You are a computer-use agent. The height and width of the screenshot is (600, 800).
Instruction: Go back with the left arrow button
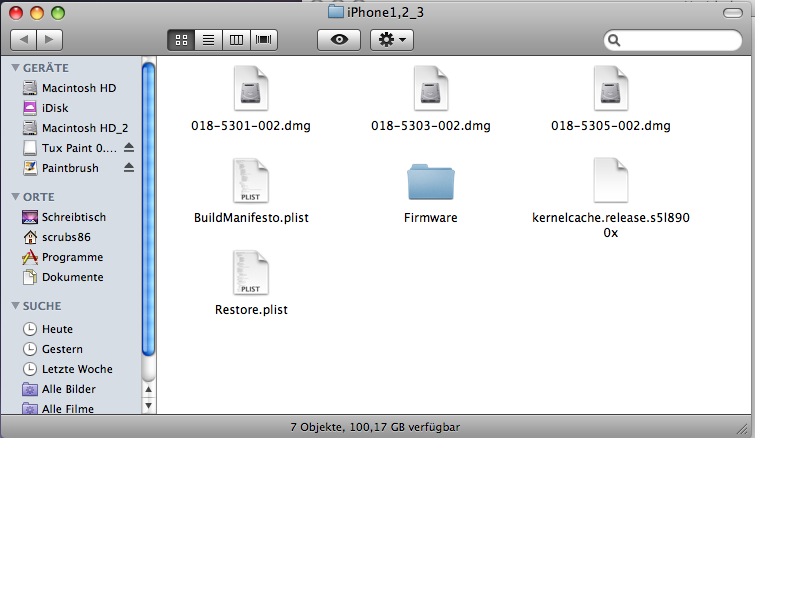click(x=23, y=40)
